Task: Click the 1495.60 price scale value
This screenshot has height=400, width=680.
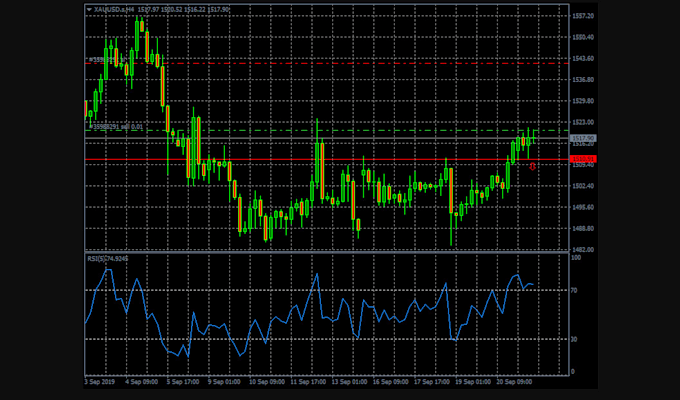Action: (583, 207)
